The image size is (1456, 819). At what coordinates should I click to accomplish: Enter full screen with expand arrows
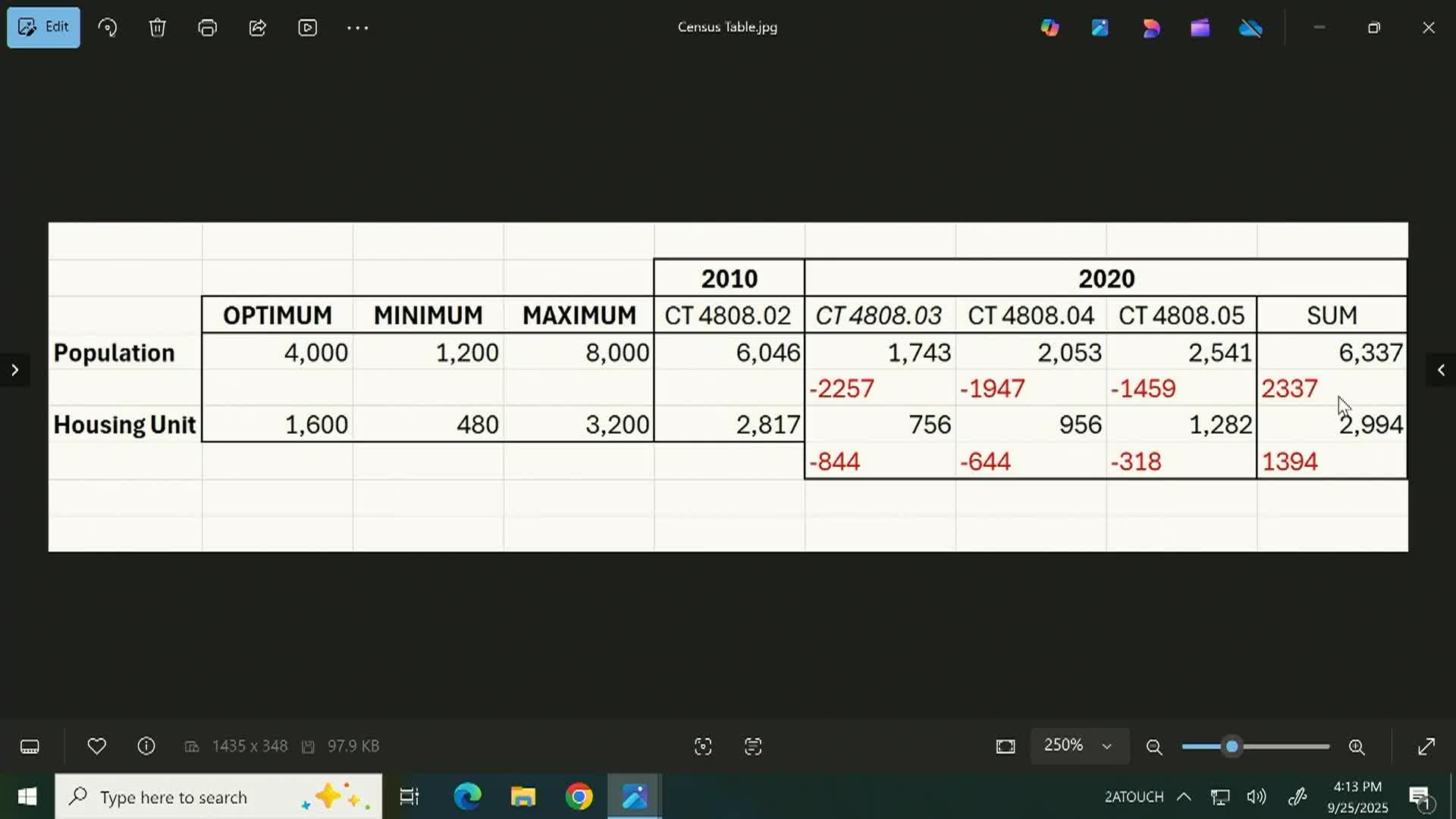coord(1426,747)
